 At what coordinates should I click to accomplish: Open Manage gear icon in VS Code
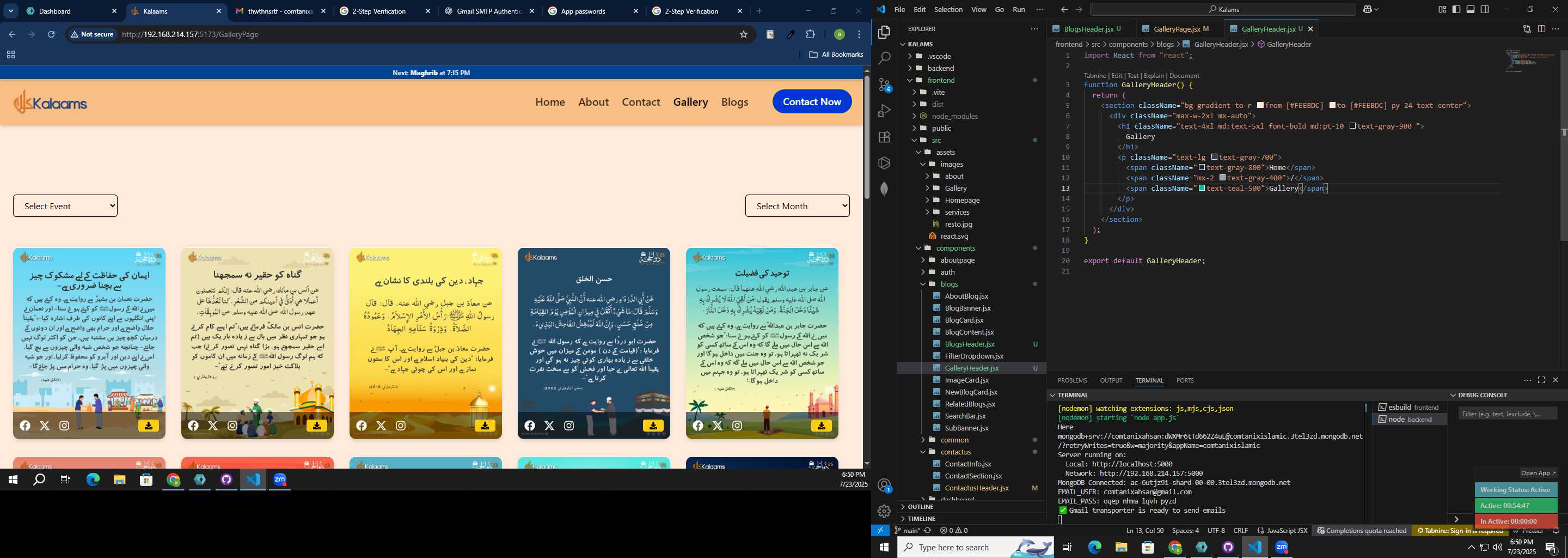[x=884, y=511]
